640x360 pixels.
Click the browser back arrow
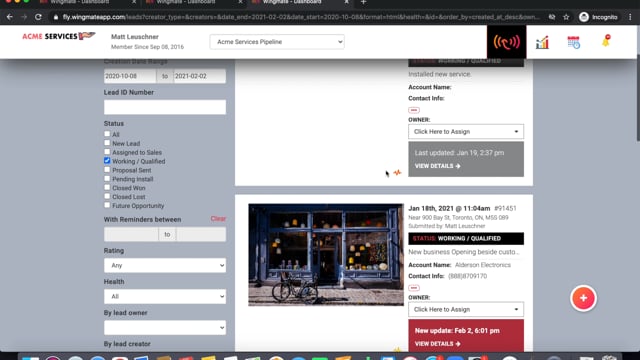(9, 17)
